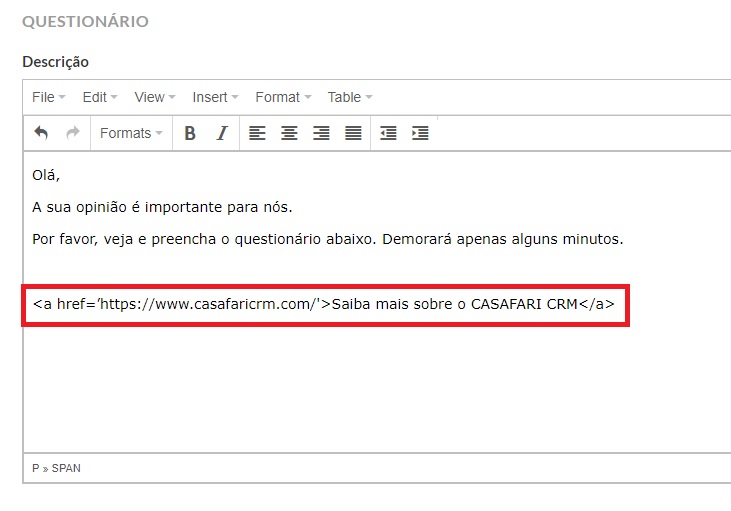This screenshot has width=731, height=511.
Task: Apply justify alignment
Action: (353, 133)
